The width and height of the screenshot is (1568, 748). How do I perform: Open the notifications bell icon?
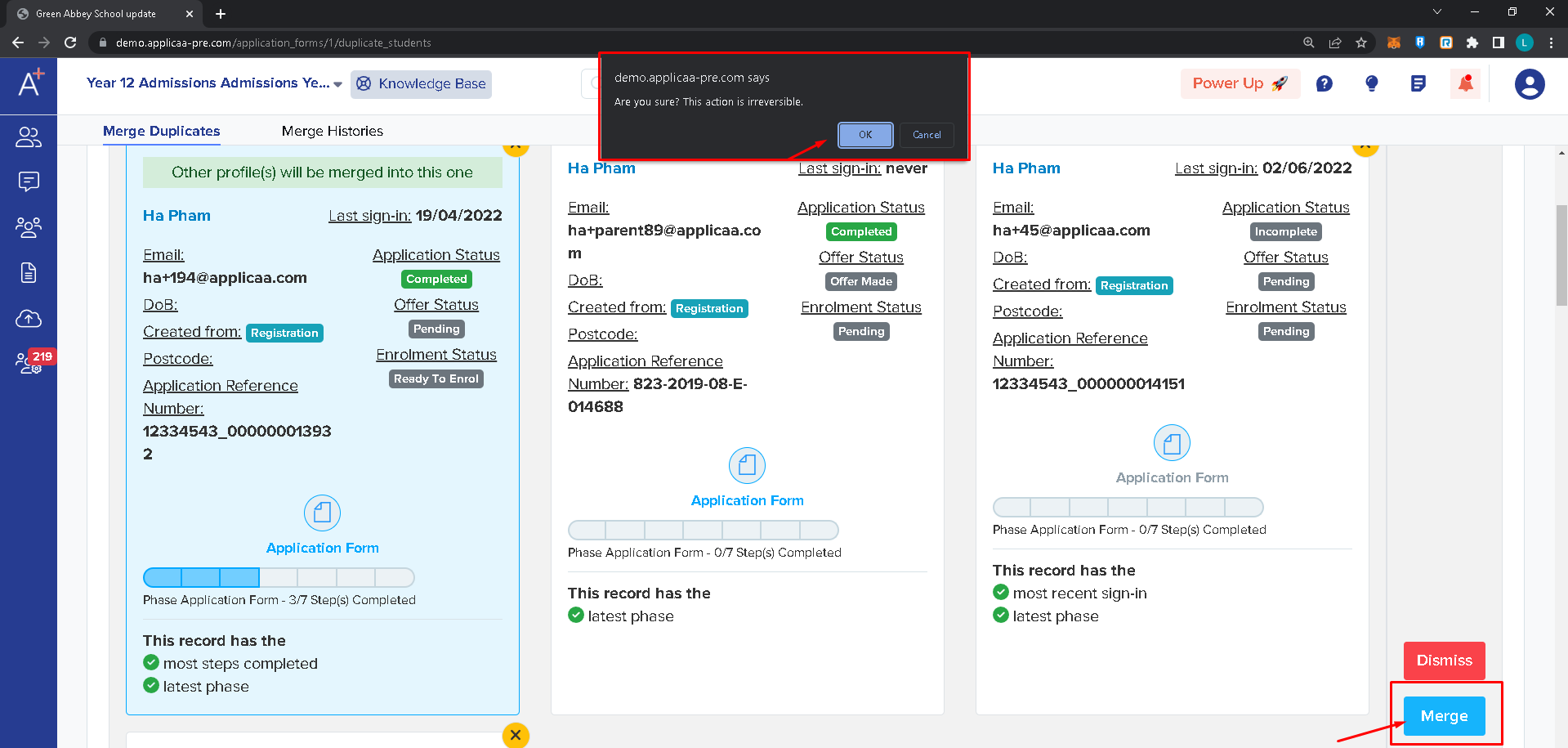click(x=1465, y=83)
